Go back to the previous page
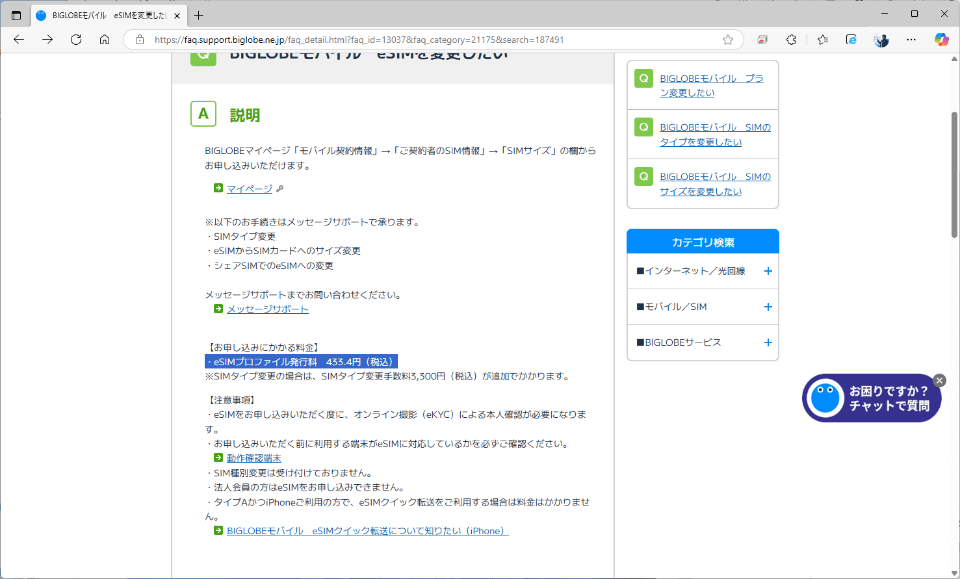This screenshot has width=960, height=579. click(19, 40)
